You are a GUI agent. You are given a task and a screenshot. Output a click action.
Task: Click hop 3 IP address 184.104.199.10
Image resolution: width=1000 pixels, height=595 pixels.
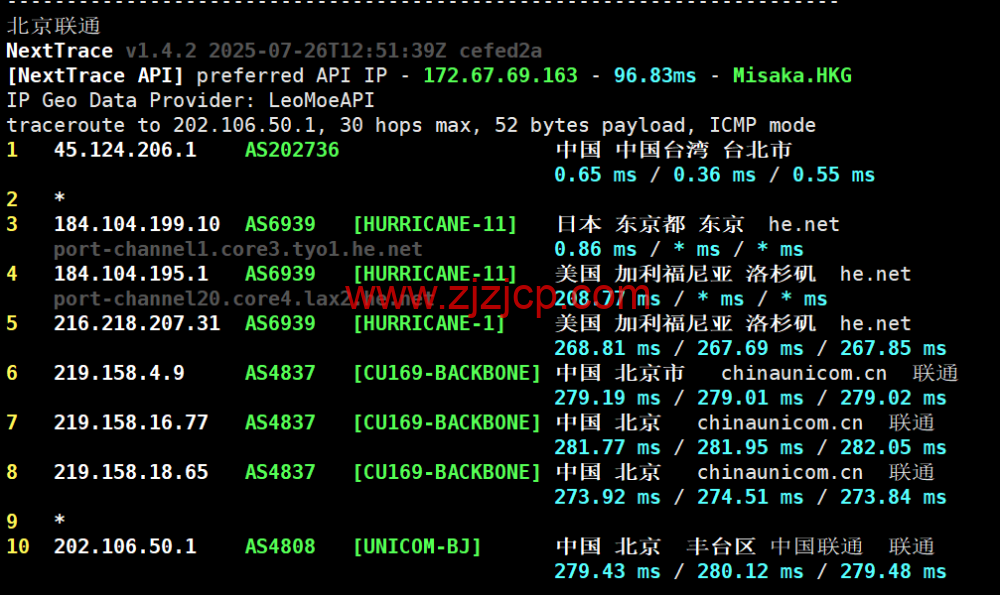[x=137, y=224]
